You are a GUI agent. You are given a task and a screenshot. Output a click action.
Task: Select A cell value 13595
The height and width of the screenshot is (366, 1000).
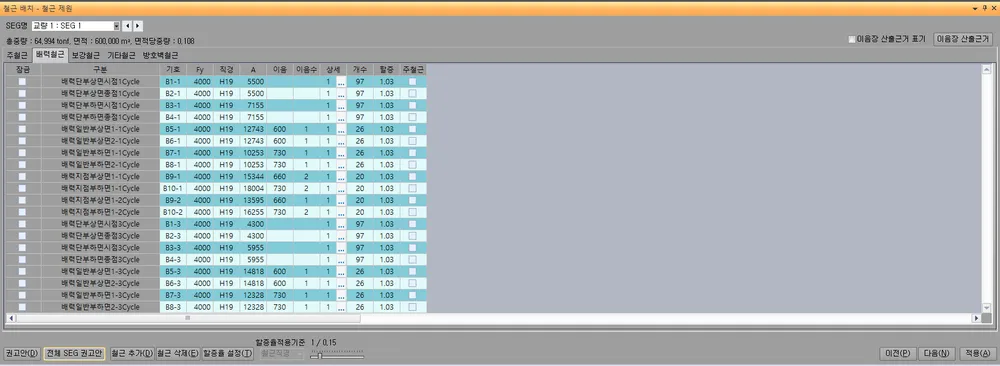click(x=254, y=201)
